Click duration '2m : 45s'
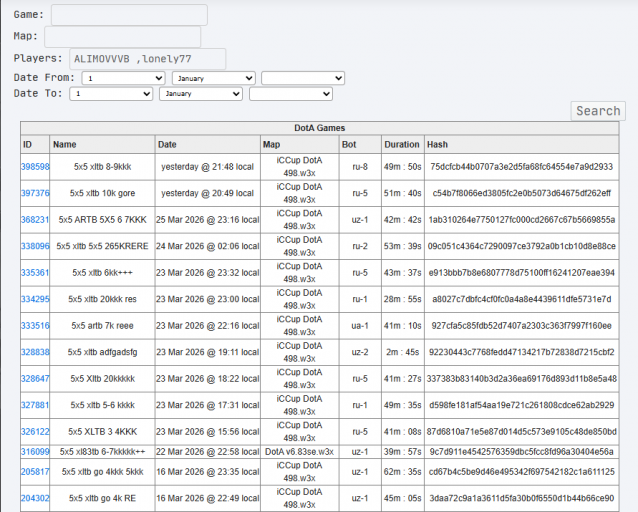This screenshot has height=512, width=638. tap(402, 352)
